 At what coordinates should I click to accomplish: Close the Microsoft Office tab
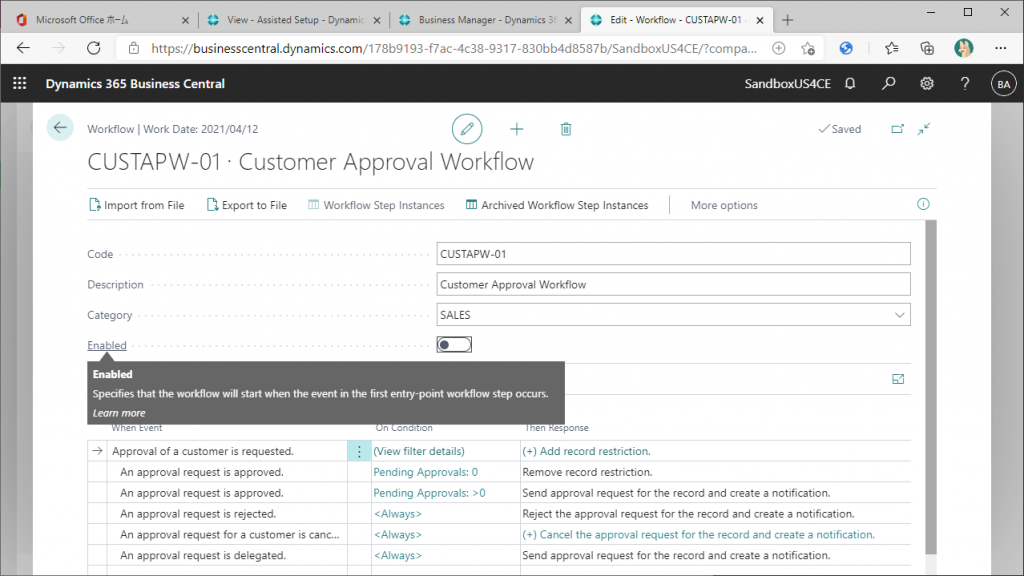(185, 20)
